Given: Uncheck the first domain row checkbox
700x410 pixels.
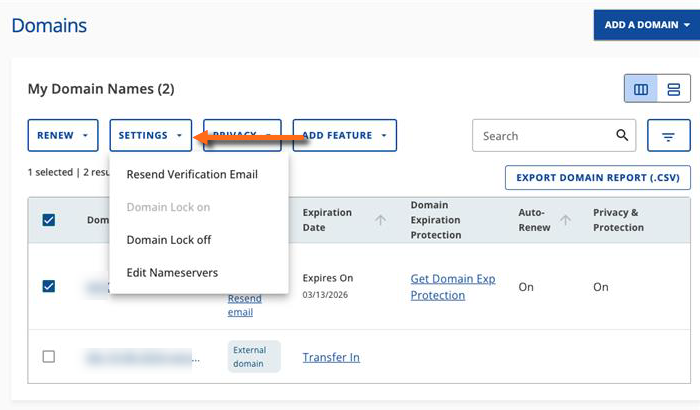Looking at the screenshot, I should click(49, 286).
